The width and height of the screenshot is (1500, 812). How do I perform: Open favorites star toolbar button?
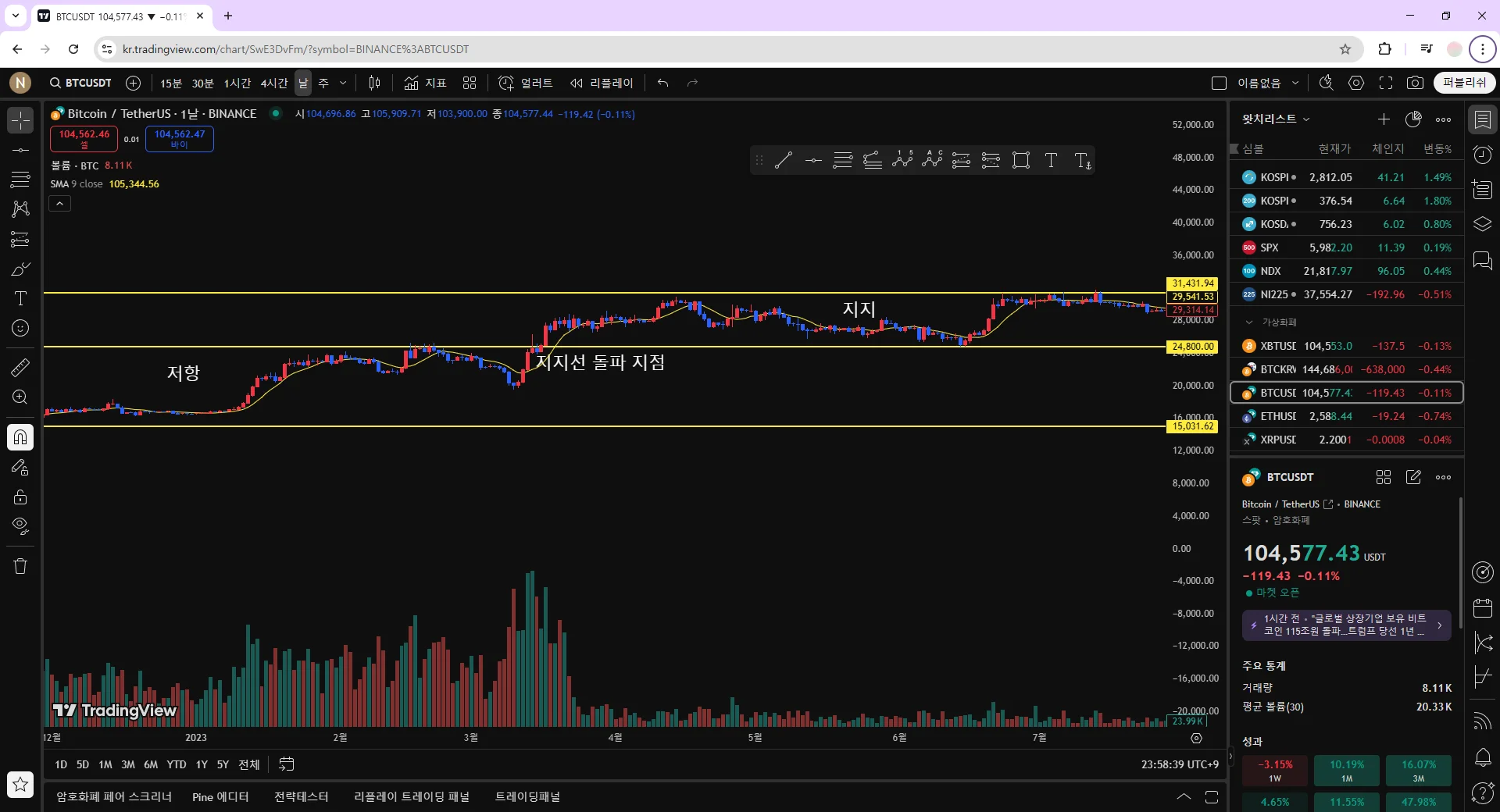(x=20, y=785)
